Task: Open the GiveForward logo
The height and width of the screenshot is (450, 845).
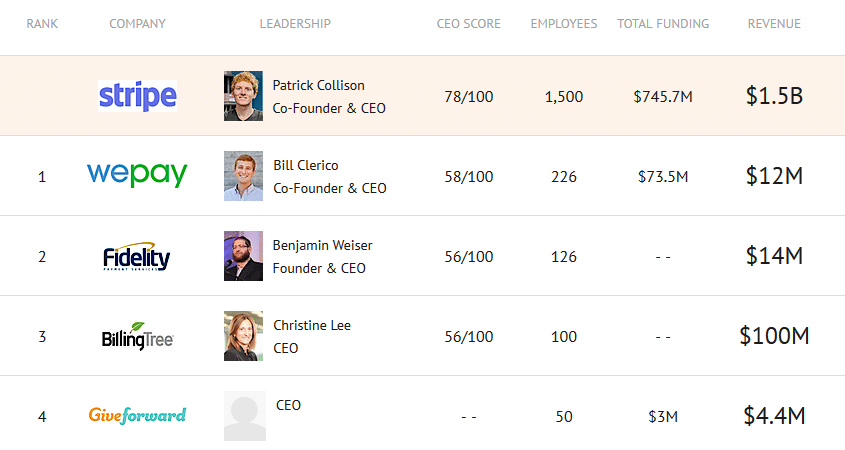Action: pyautogui.click(x=137, y=414)
